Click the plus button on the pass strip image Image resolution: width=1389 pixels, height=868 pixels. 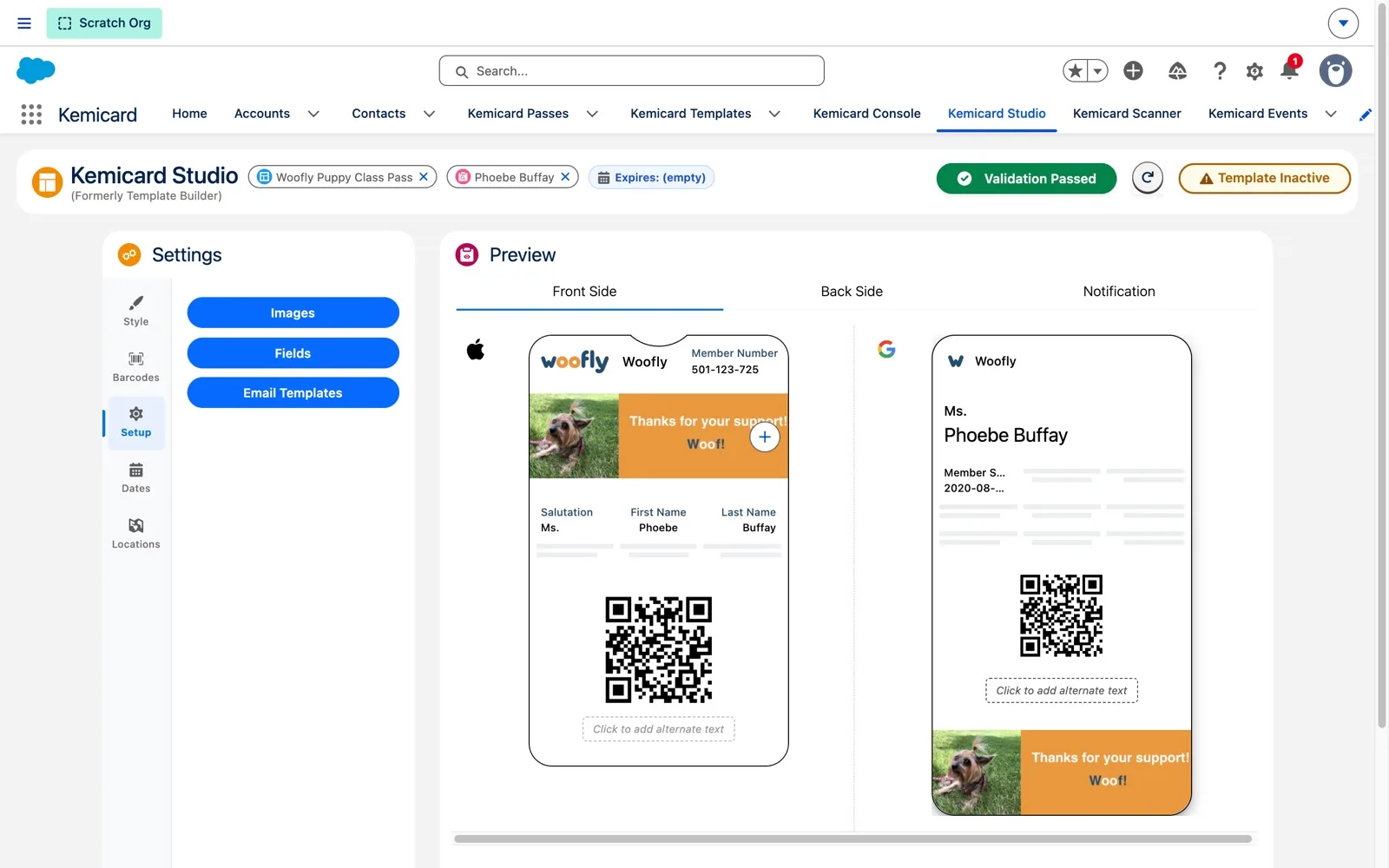tap(764, 437)
